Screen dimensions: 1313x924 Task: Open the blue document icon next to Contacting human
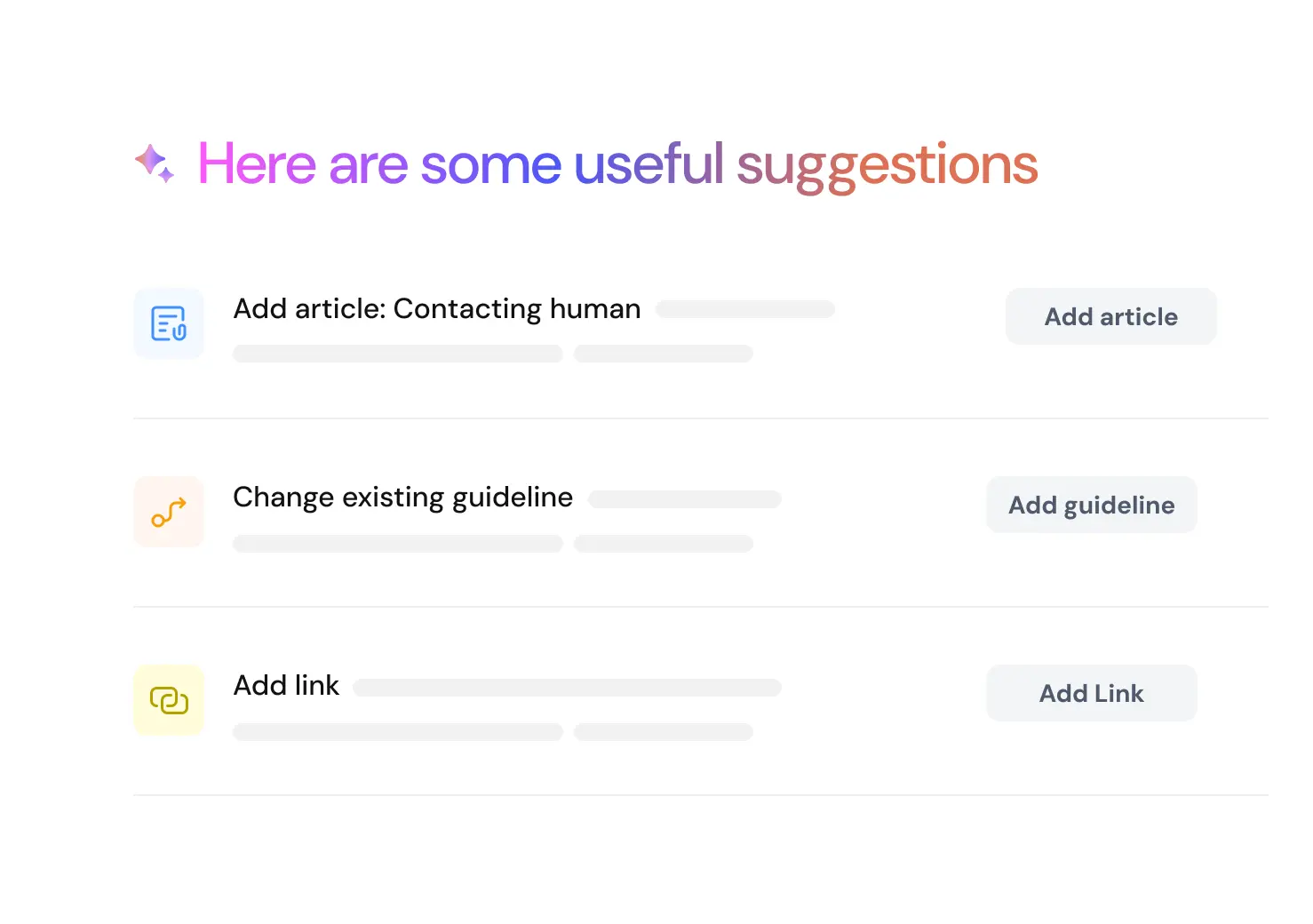pyautogui.click(x=169, y=323)
